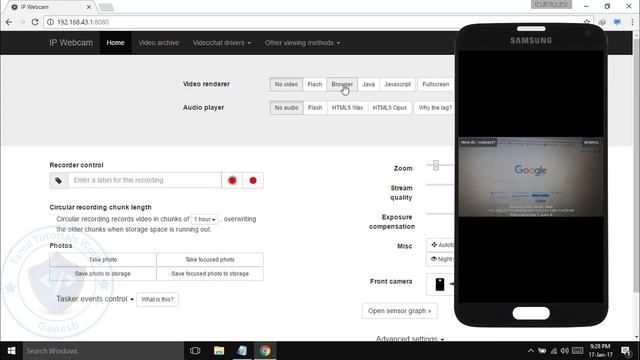Click Actions button on phone screen
This screenshot has height=360, width=640.
pyautogui.click(x=591, y=142)
